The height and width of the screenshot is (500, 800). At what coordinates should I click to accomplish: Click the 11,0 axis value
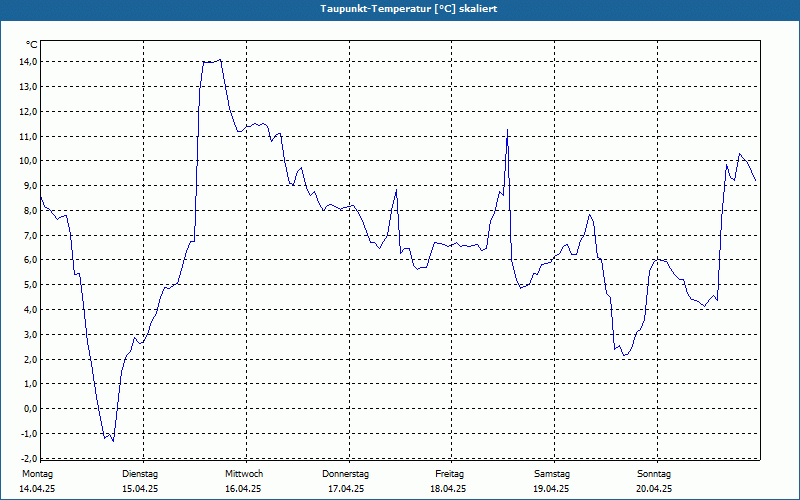(28, 136)
